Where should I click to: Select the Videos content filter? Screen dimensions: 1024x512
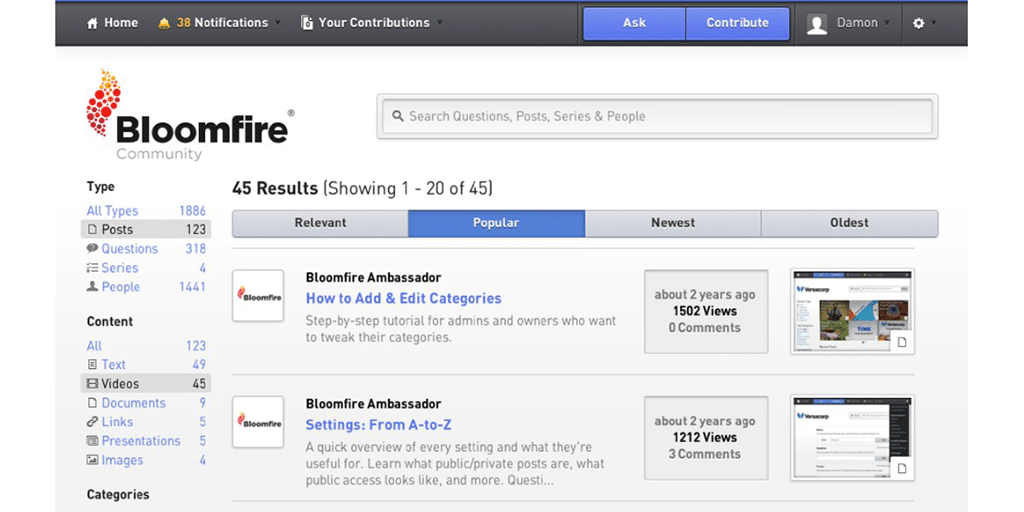click(x=120, y=384)
